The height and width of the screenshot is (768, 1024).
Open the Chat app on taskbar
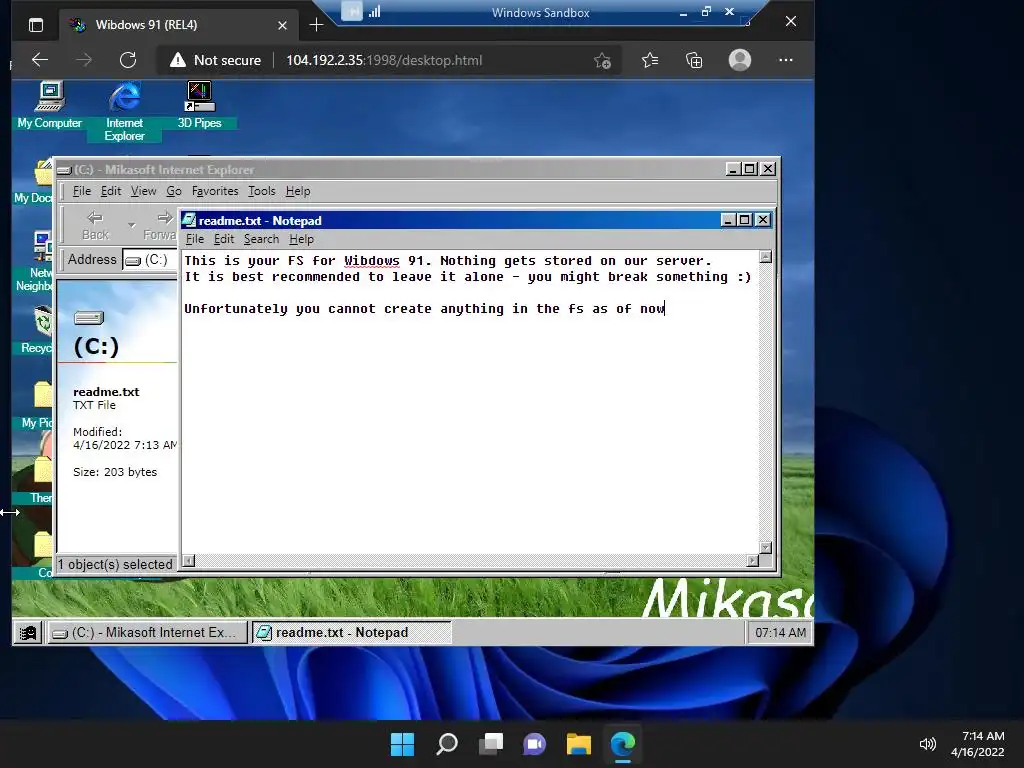535,744
